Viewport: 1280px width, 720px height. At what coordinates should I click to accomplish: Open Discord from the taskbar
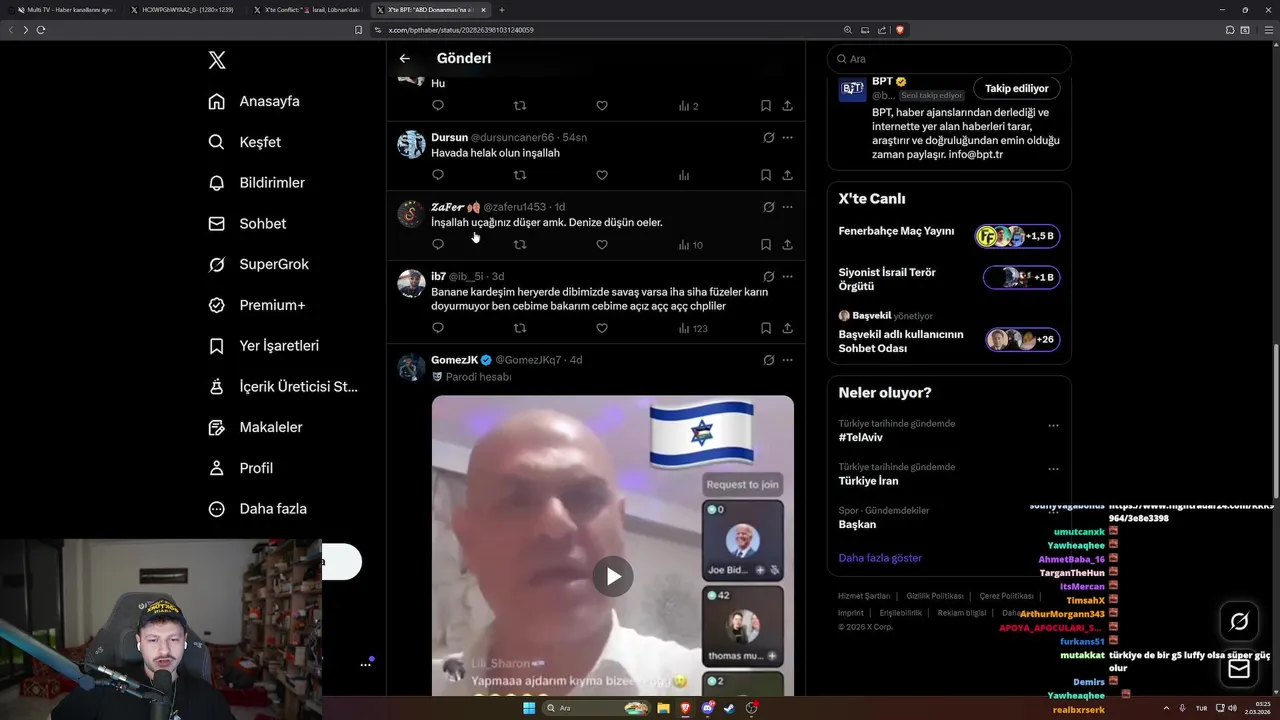(708, 708)
